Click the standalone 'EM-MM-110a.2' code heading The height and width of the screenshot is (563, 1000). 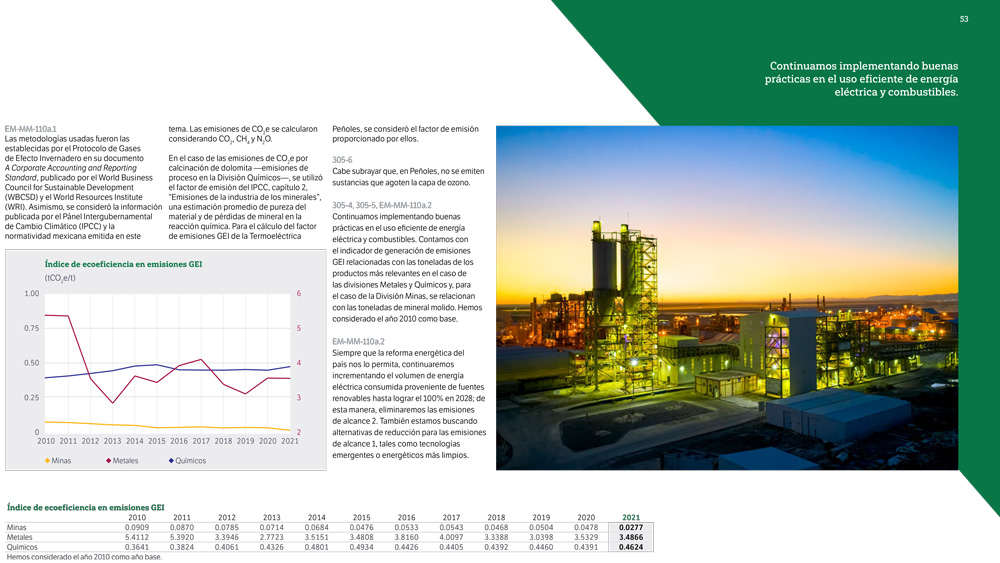[358, 342]
